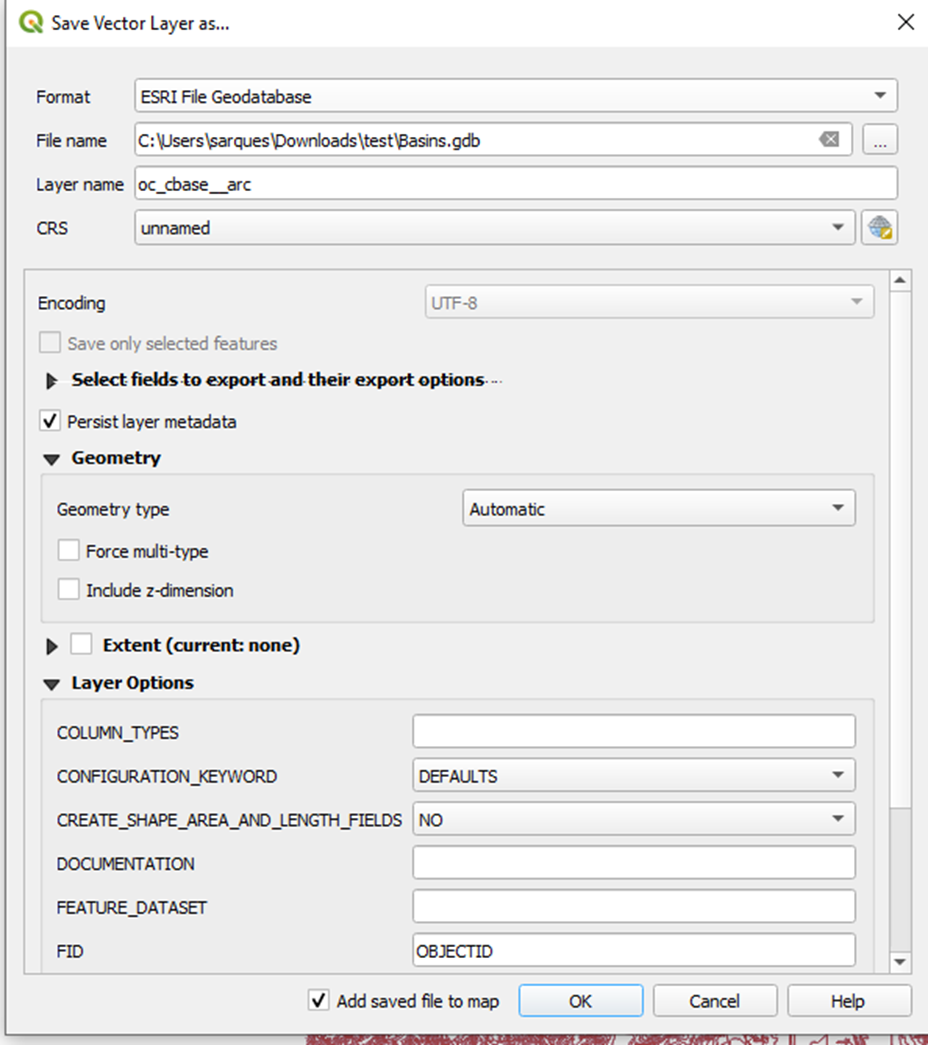
Task: Click the Cancel button
Action: (x=715, y=1000)
